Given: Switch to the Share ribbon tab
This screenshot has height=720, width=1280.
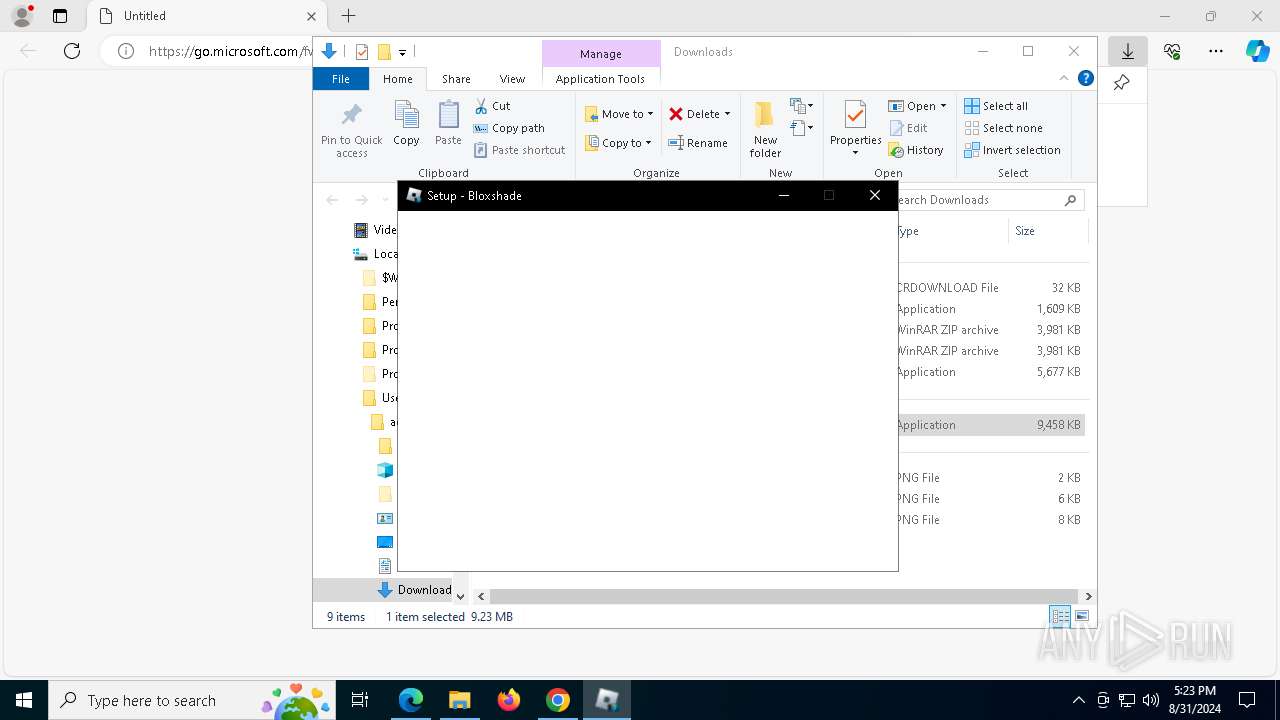Looking at the screenshot, I should coord(456,79).
